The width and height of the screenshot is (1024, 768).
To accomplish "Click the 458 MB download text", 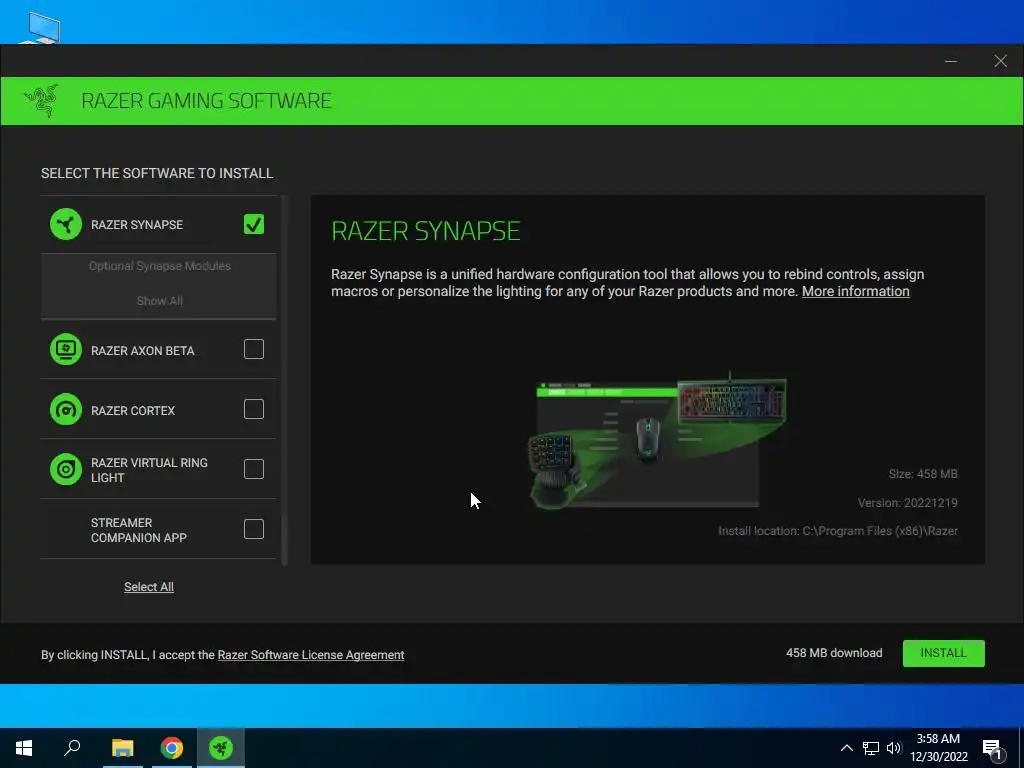I will (x=834, y=653).
